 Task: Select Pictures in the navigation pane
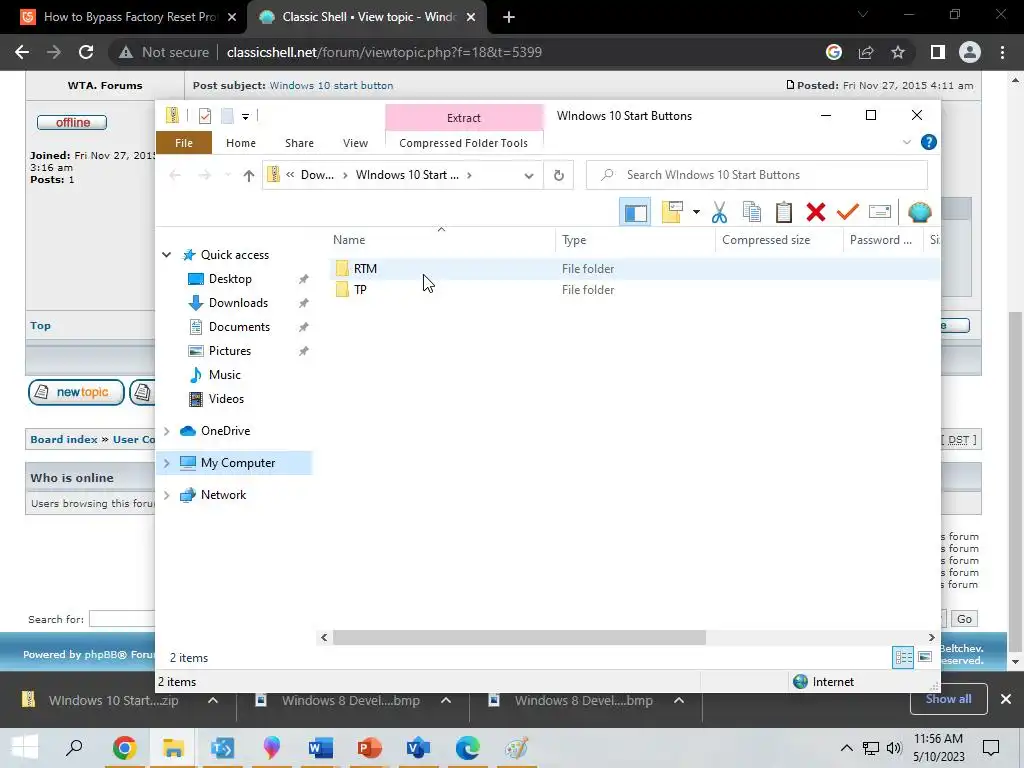(x=229, y=351)
